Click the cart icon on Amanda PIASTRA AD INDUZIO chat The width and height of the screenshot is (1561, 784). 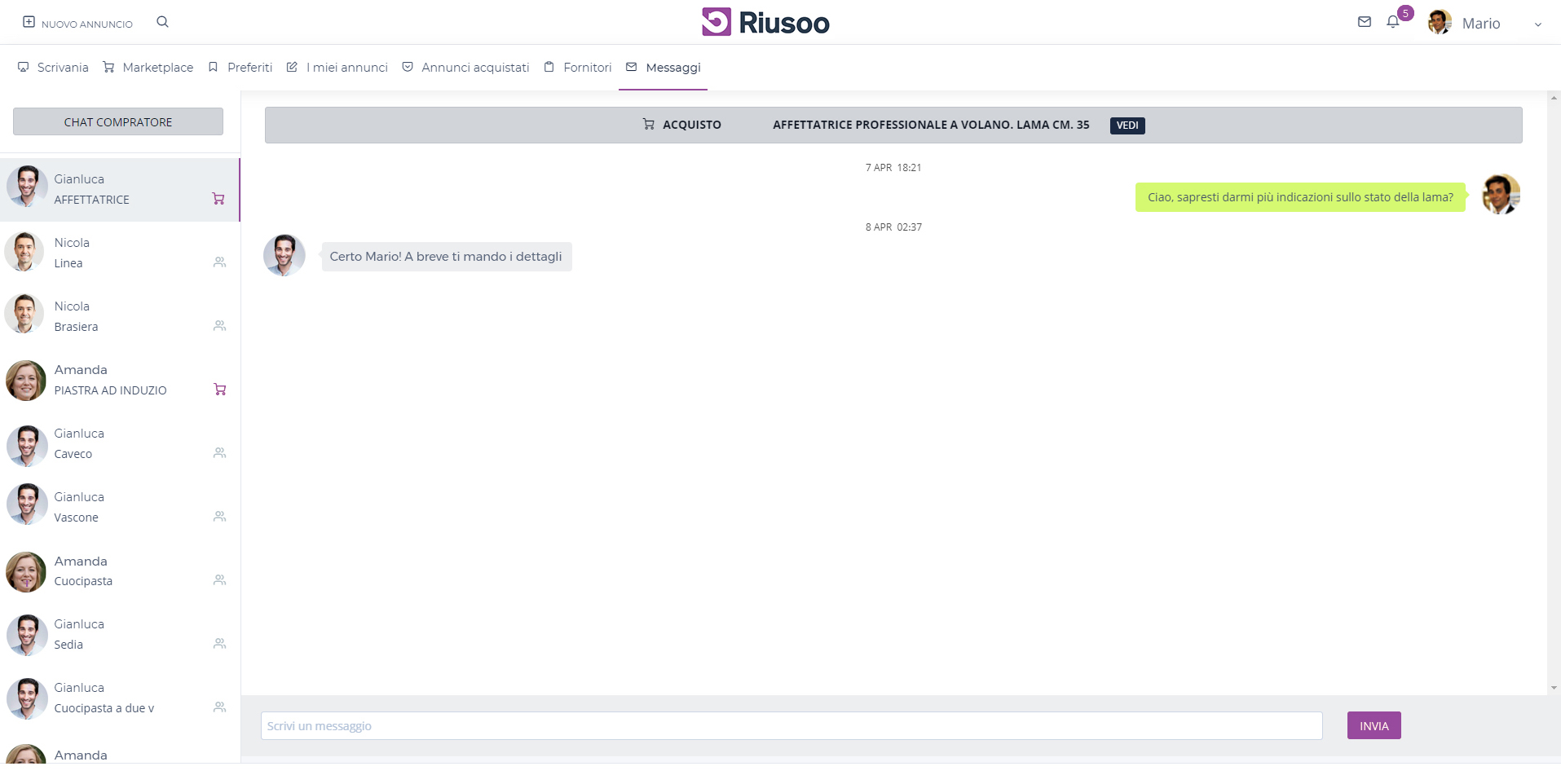click(x=219, y=390)
